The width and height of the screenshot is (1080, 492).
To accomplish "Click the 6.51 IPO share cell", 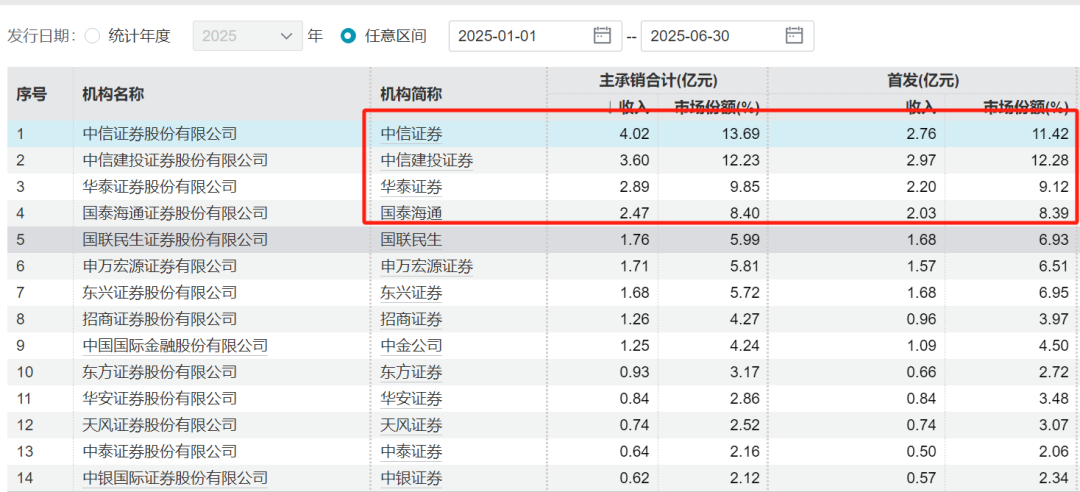I will [1053, 267].
